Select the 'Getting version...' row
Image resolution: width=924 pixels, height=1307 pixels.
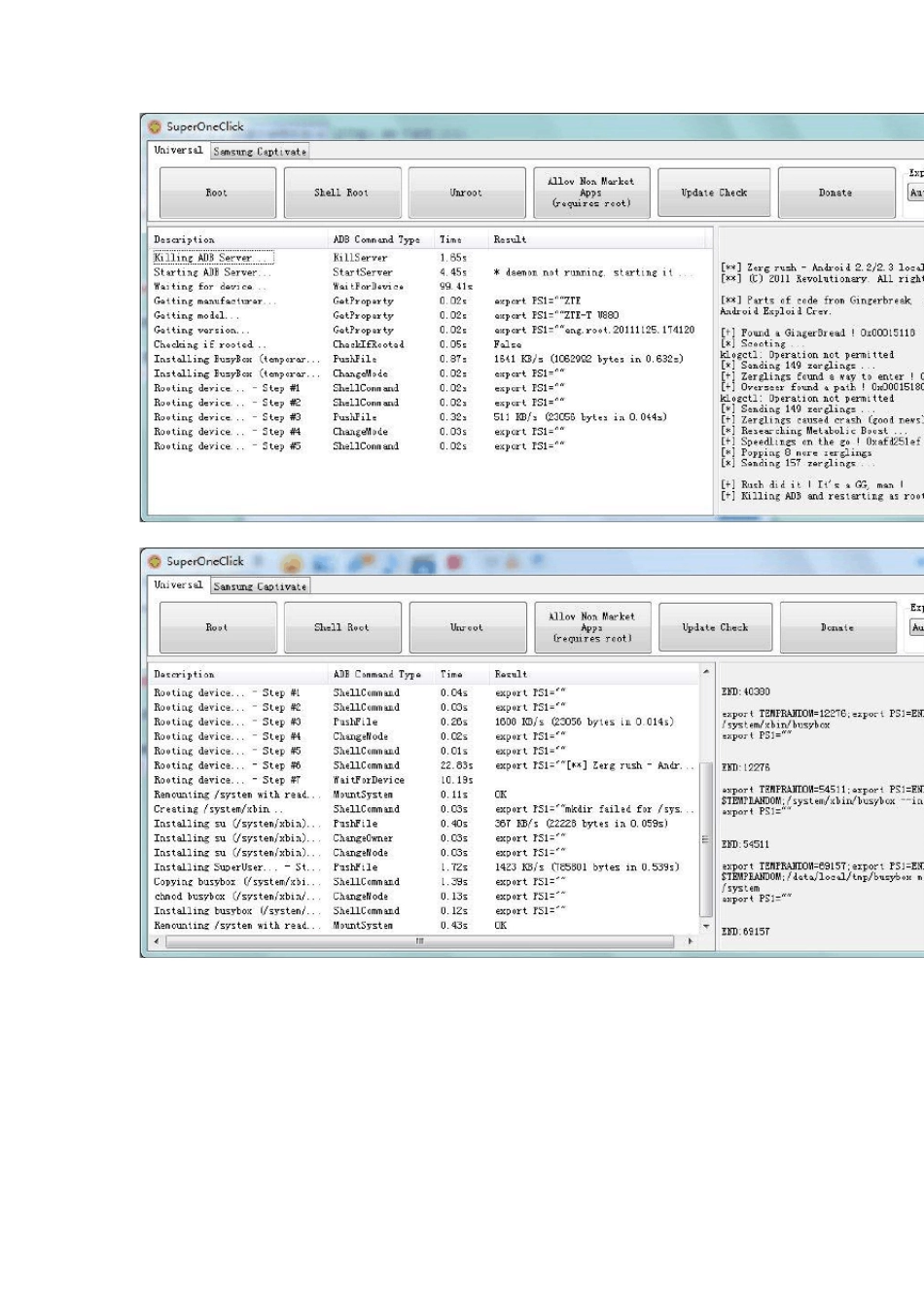[x=428, y=331]
